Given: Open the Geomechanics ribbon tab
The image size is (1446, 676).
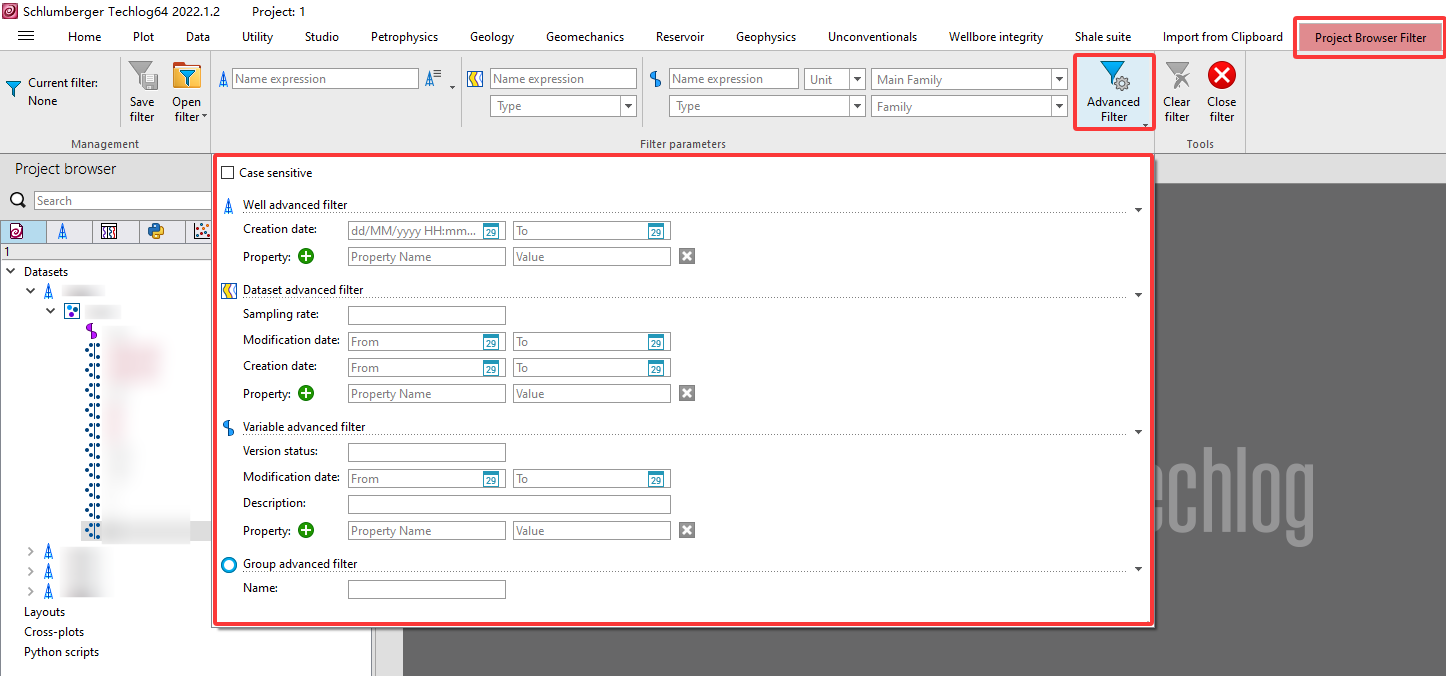Looking at the screenshot, I should 585,37.
